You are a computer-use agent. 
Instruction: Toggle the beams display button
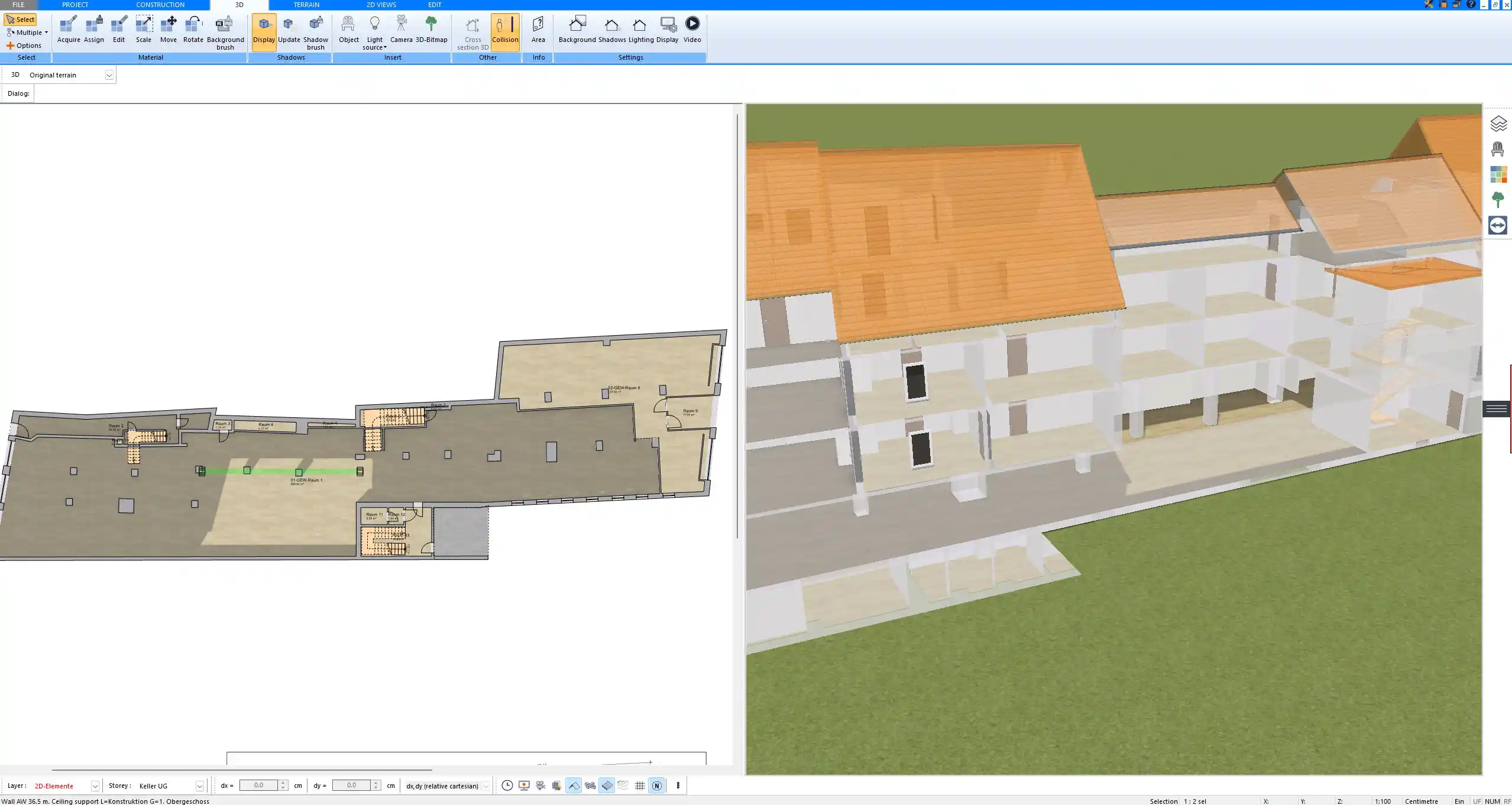(x=590, y=785)
